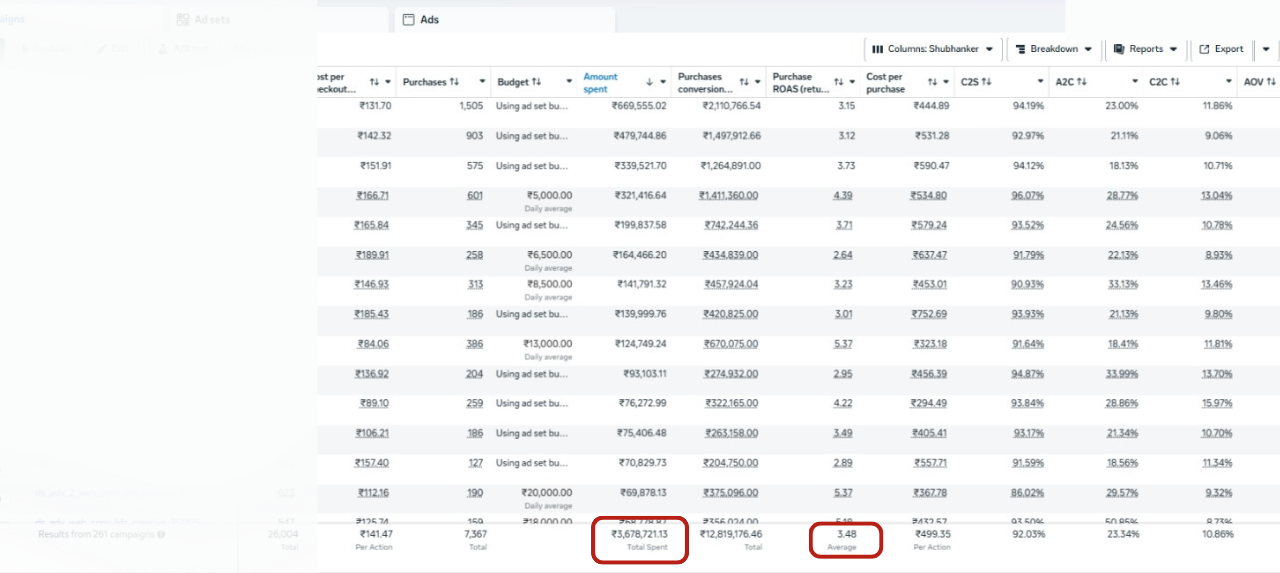Sort the Purchases column using its sort arrows
Image resolution: width=1280 pixels, height=573 pixels.
click(x=454, y=82)
